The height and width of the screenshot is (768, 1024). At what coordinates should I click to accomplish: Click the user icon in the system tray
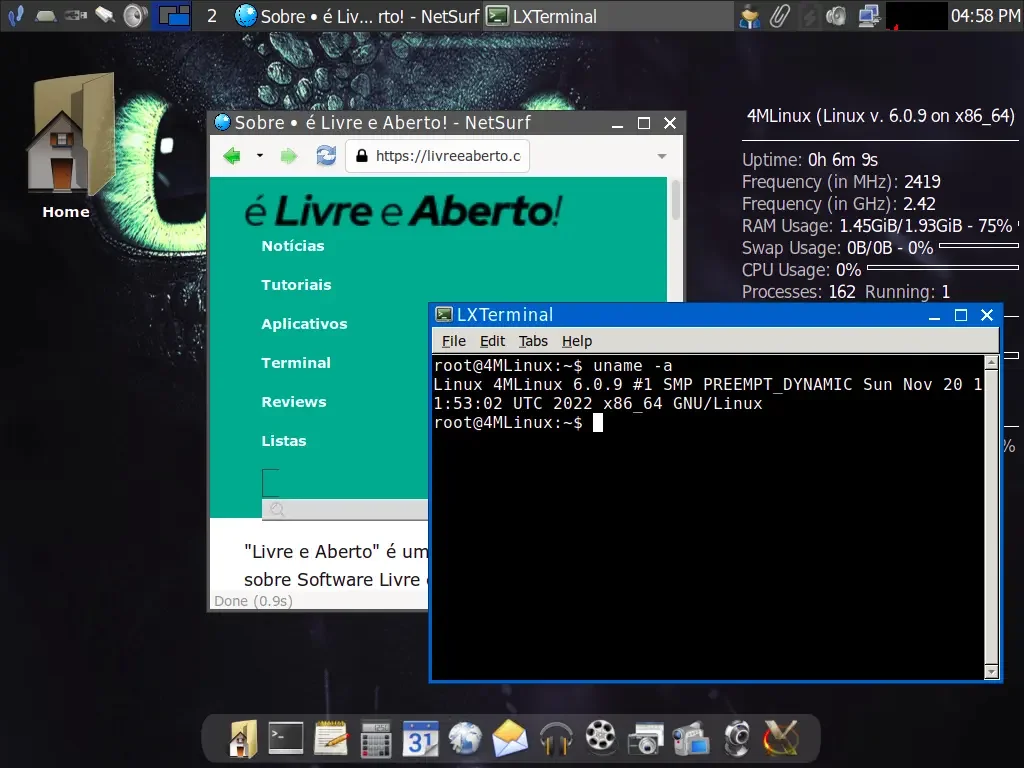point(750,16)
